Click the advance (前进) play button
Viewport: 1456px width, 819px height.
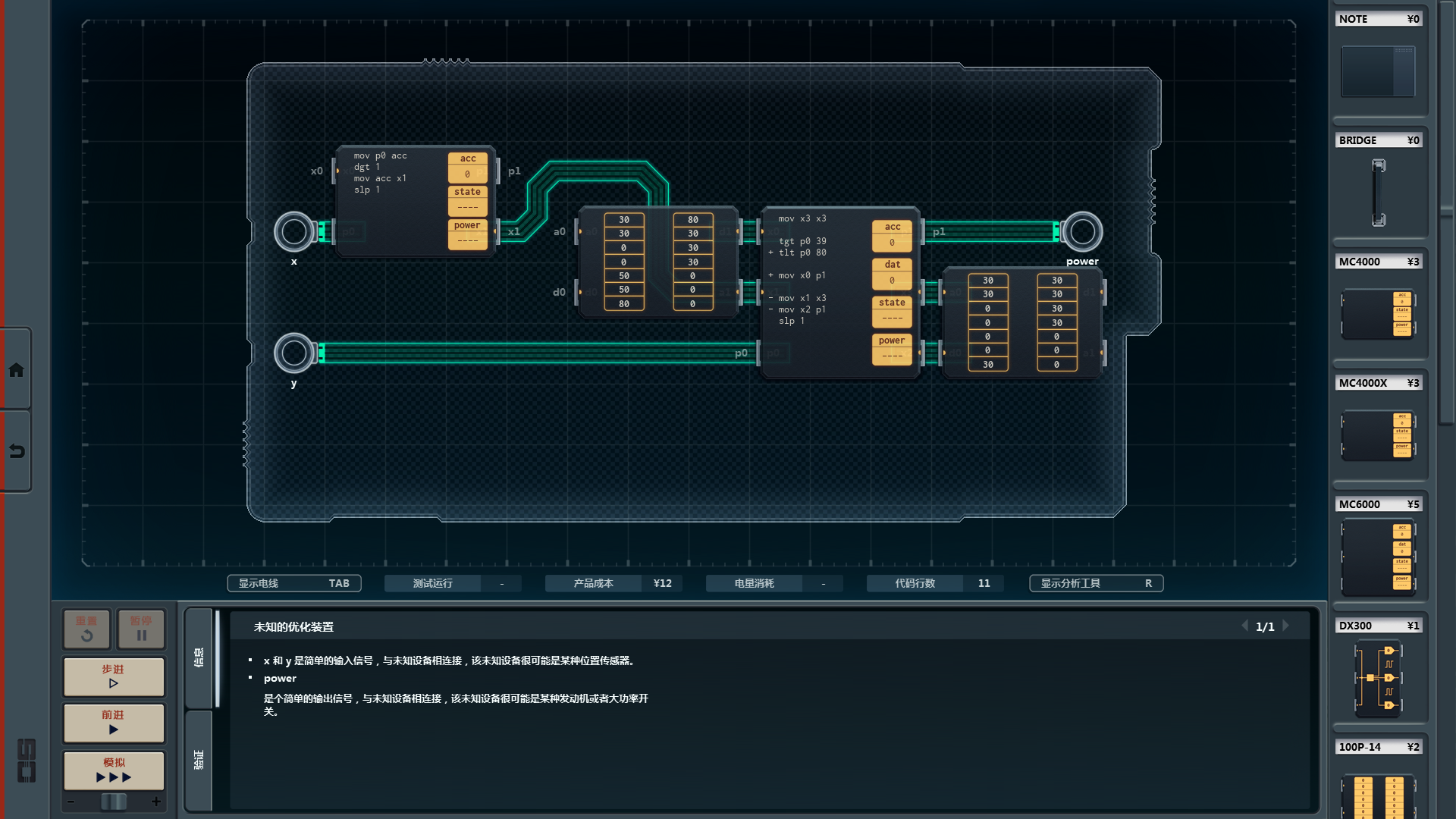pyautogui.click(x=114, y=723)
